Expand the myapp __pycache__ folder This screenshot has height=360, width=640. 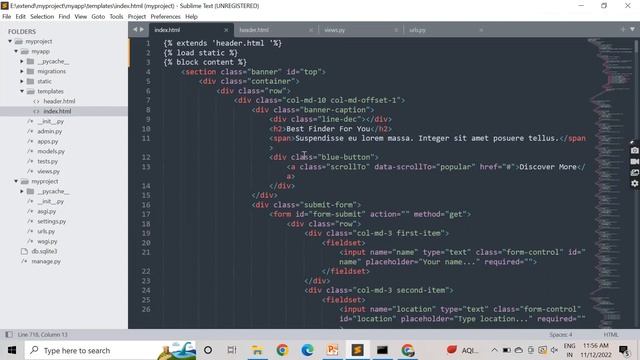point(22,61)
